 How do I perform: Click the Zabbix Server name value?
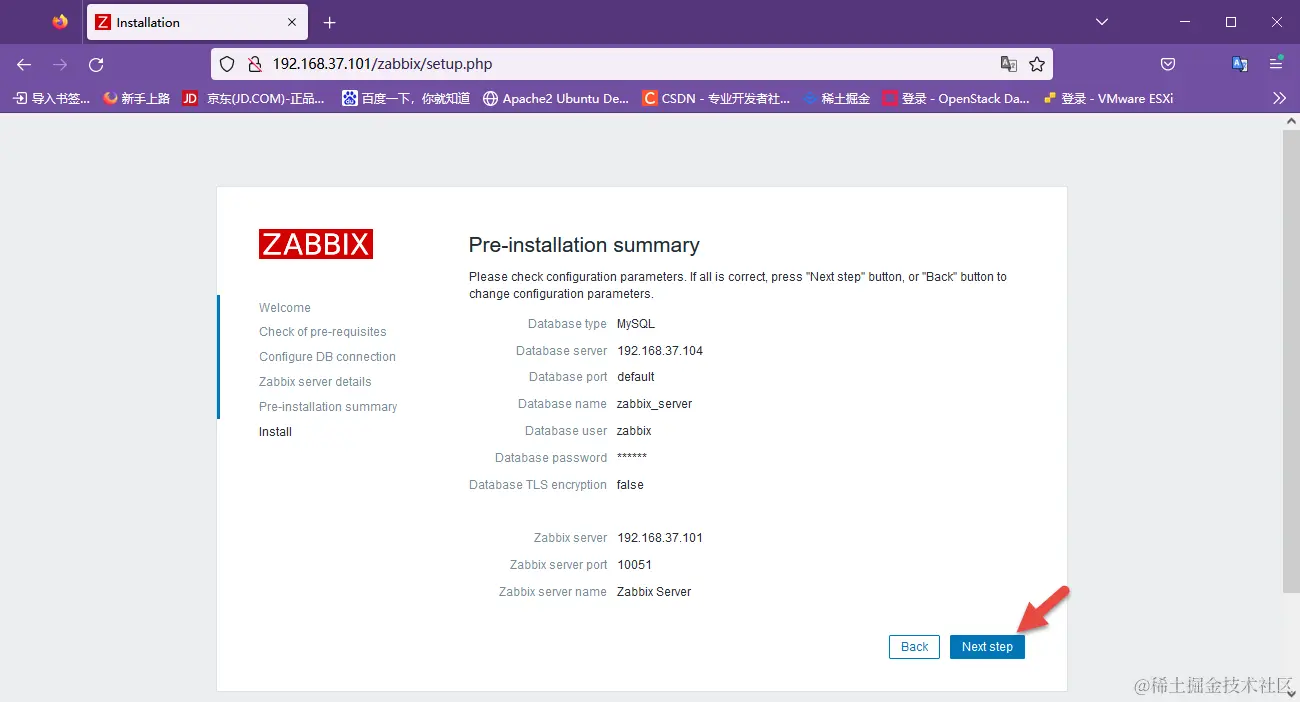tap(654, 592)
